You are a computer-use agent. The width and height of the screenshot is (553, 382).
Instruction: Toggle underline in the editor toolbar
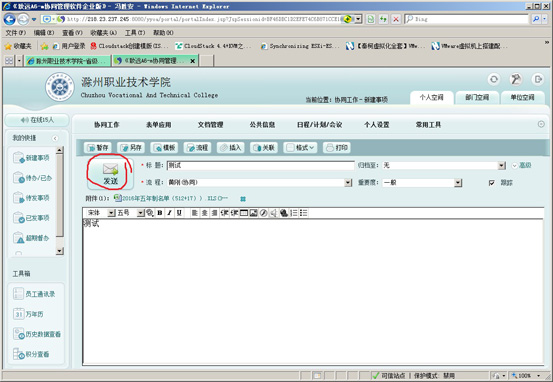pos(179,213)
